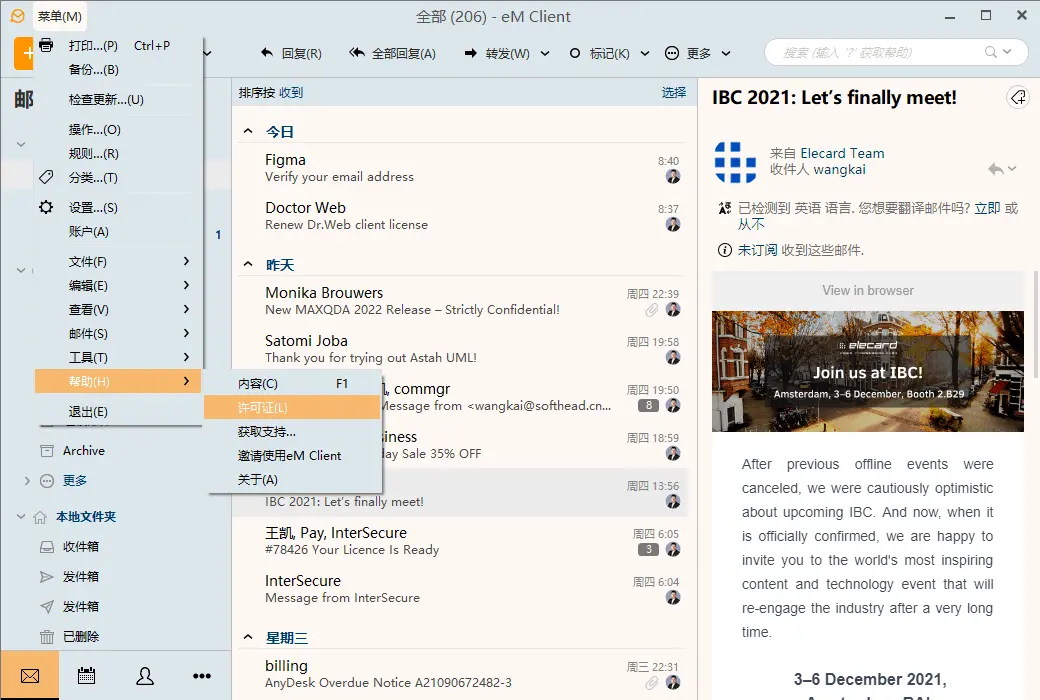Click the inbox tray icon beside 收件箱

point(46,547)
